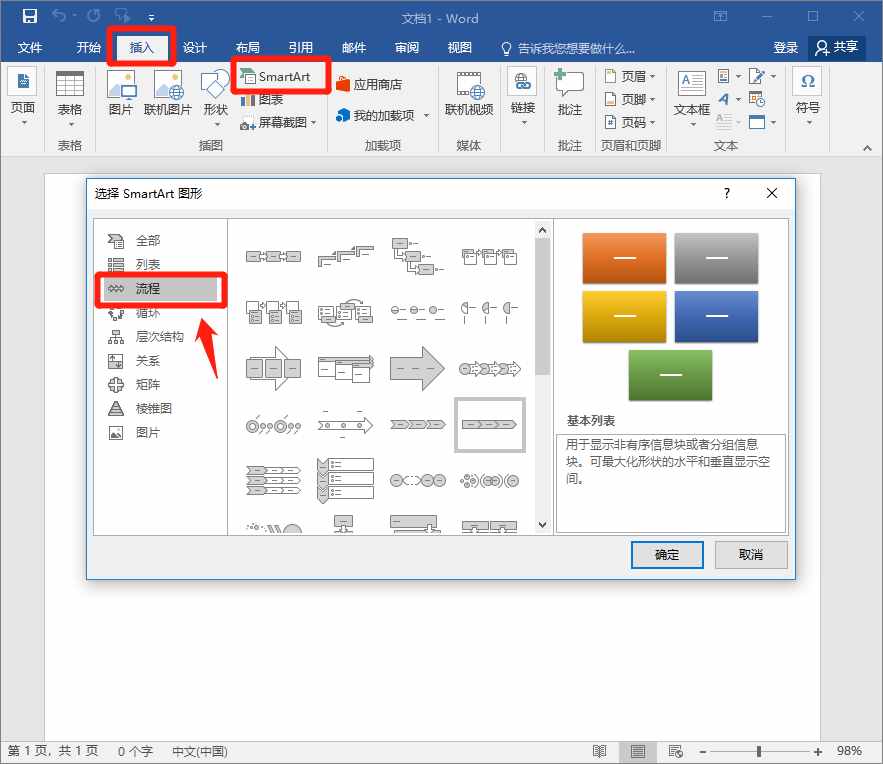Click 登录 (Sign in) link
This screenshot has height=764, width=883.
pyautogui.click(x=786, y=48)
